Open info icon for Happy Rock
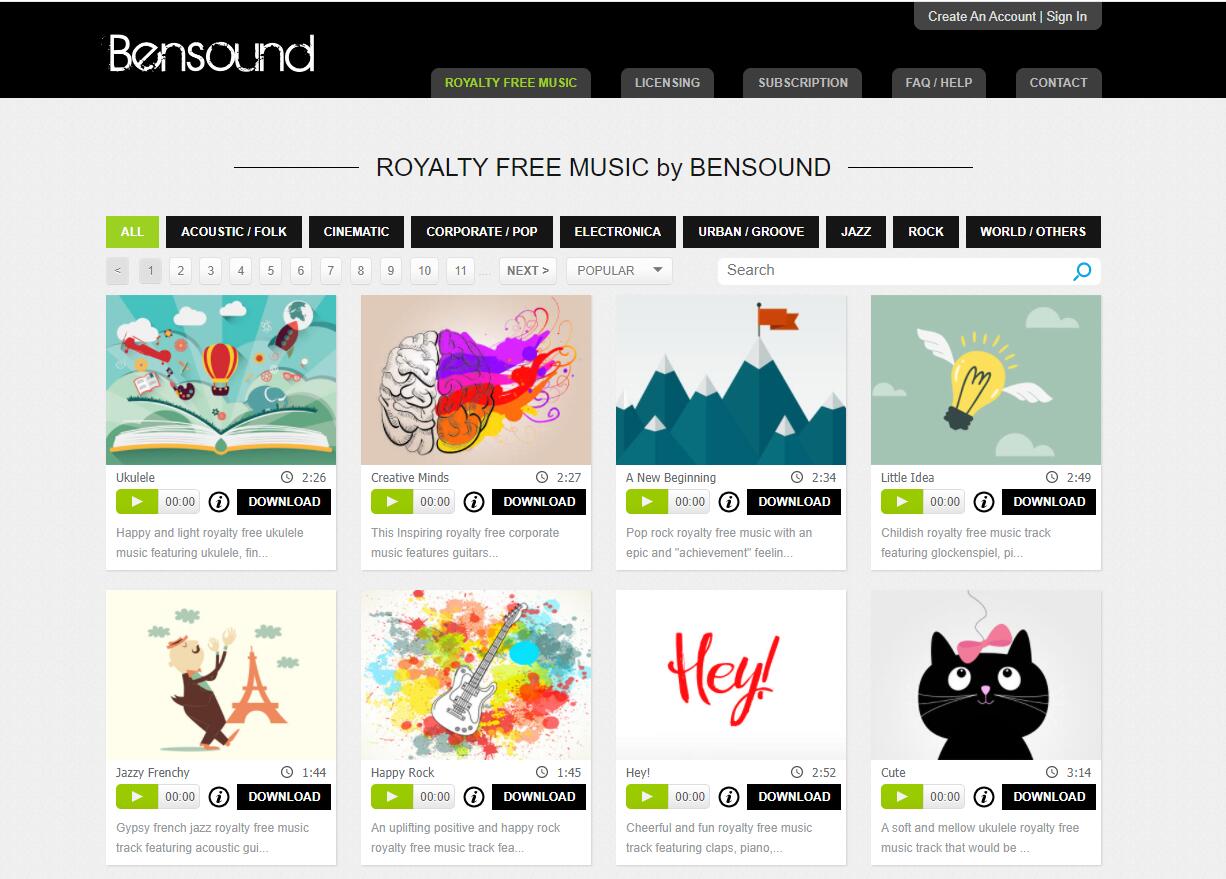This screenshot has width=1226, height=879. click(x=474, y=797)
